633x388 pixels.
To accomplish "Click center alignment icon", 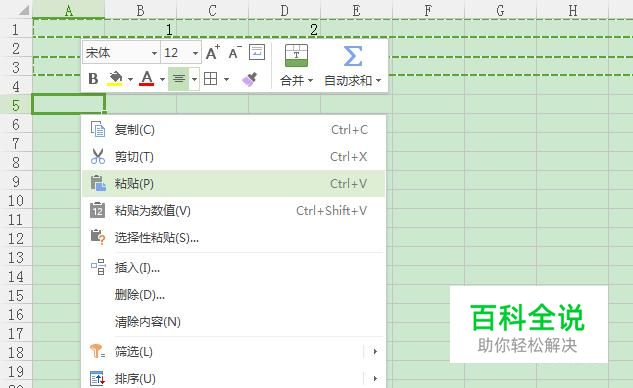I will tap(178, 78).
